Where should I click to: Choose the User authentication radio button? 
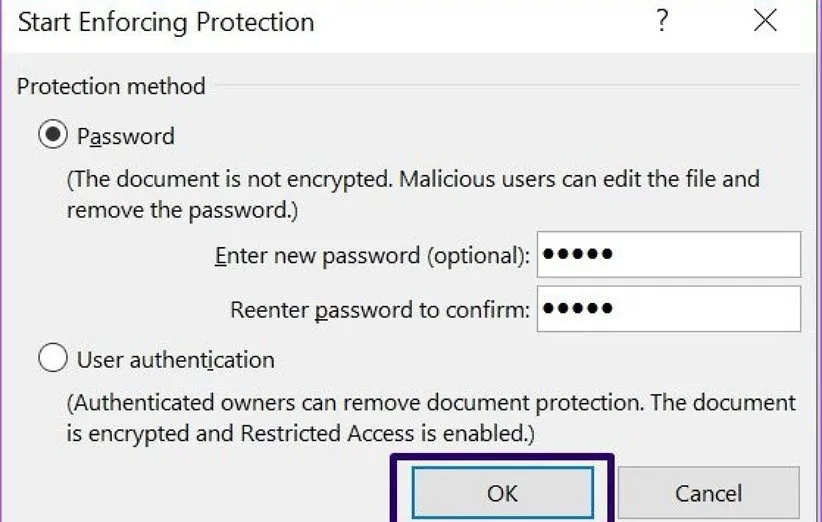(x=52, y=359)
